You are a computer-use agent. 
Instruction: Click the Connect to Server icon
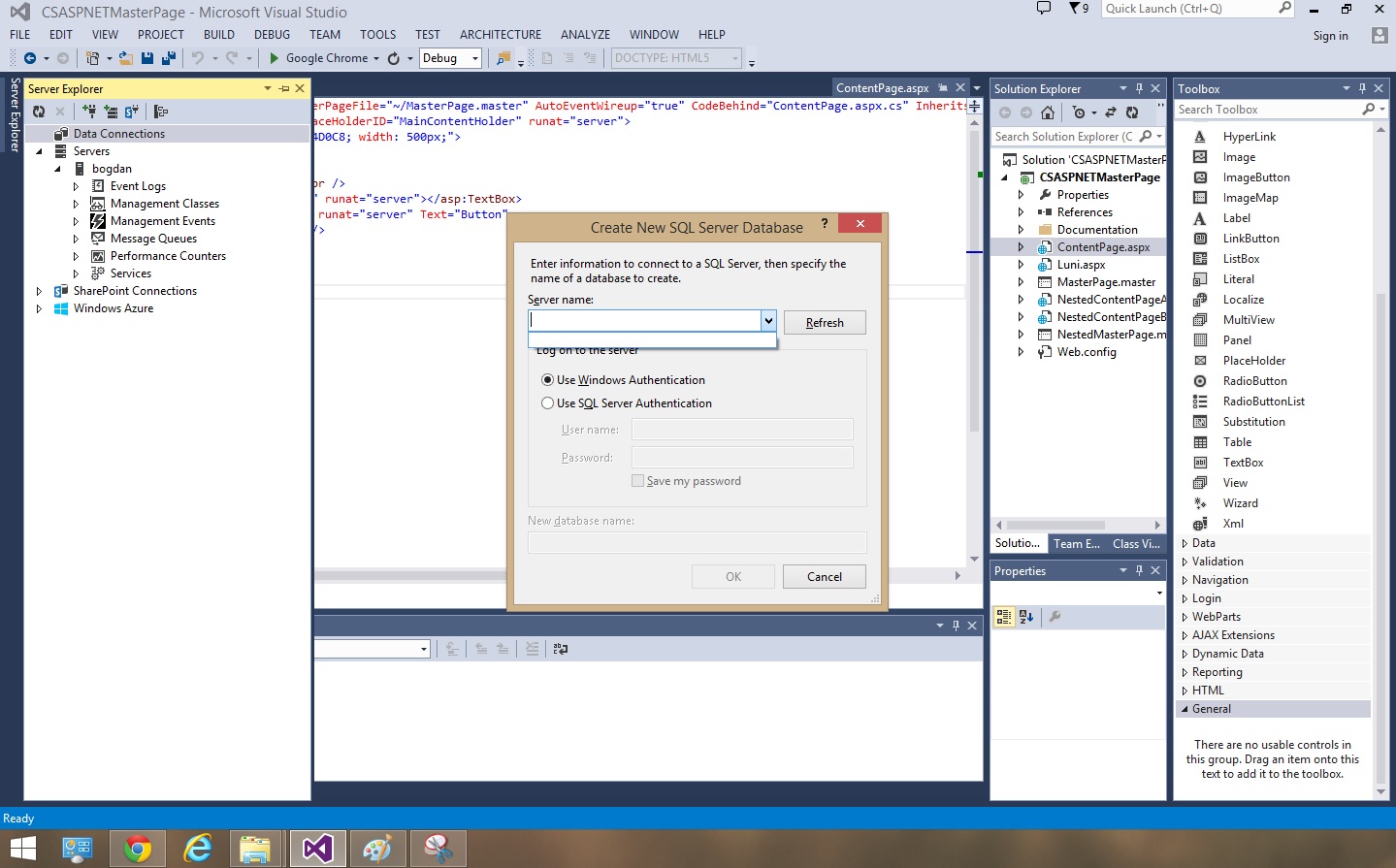[x=111, y=110]
